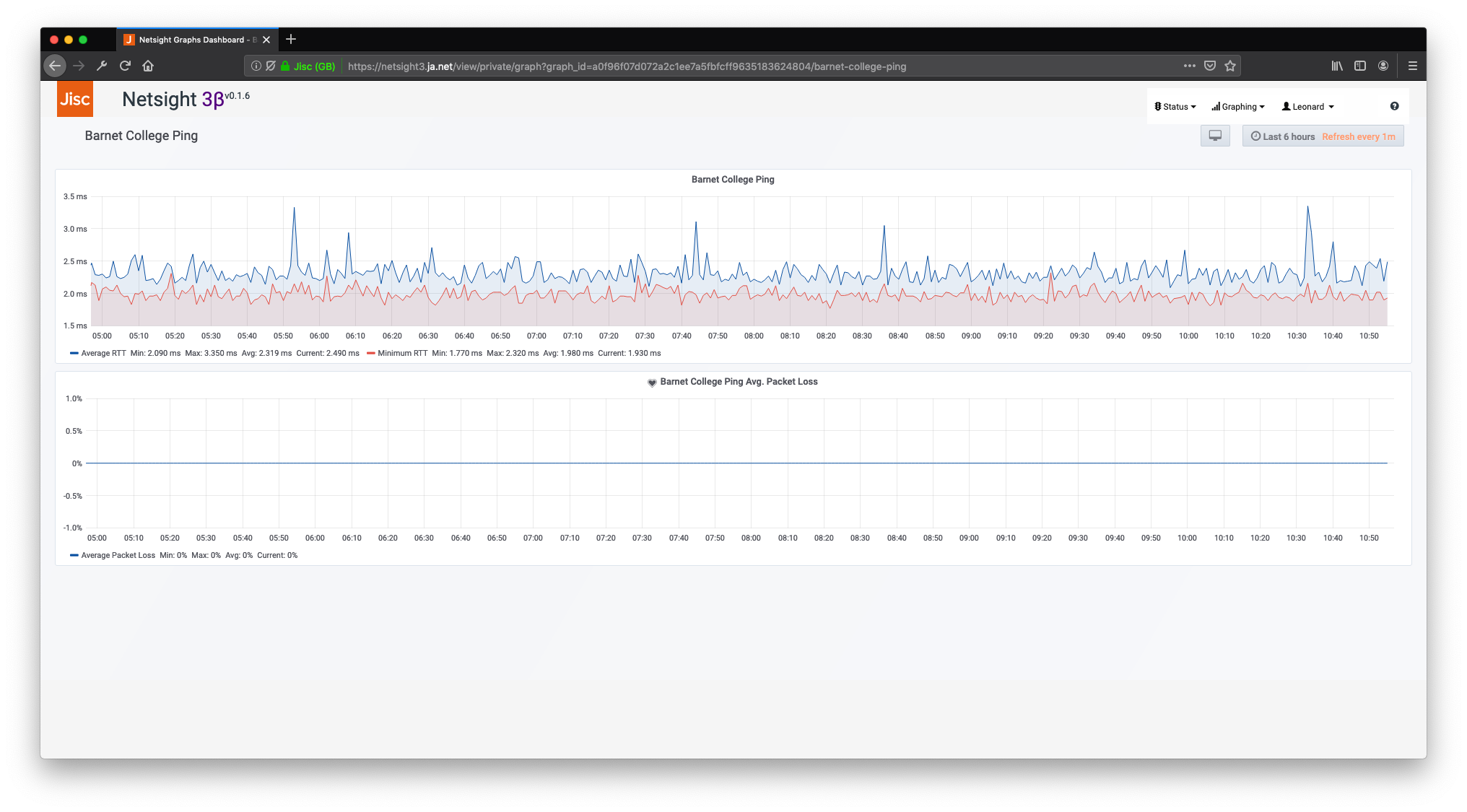The height and width of the screenshot is (812, 1467).
Task: Toggle Average RTT series in legend
Action: click(103, 353)
